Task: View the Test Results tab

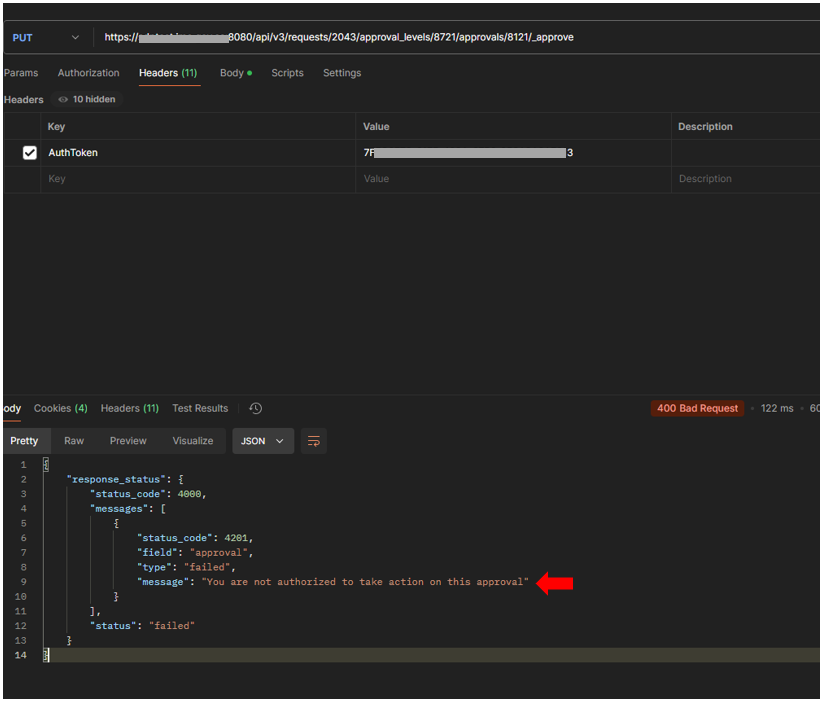Action: tap(200, 409)
